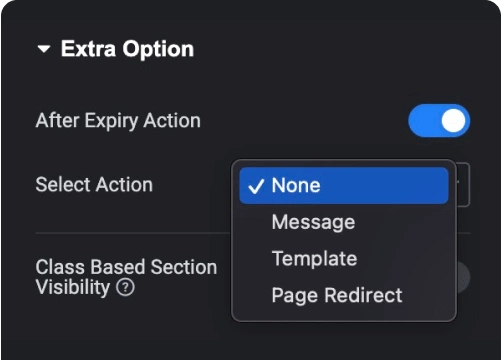Click the divider line under Select Action
Viewport: 501px width, 360px height.
[x=133, y=233]
